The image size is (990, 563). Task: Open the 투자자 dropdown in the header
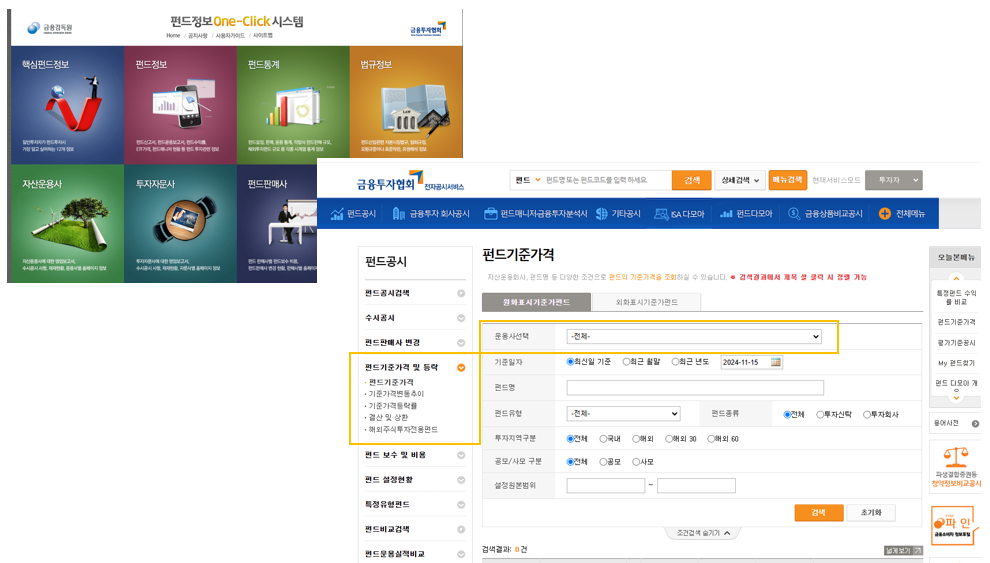click(893, 181)
